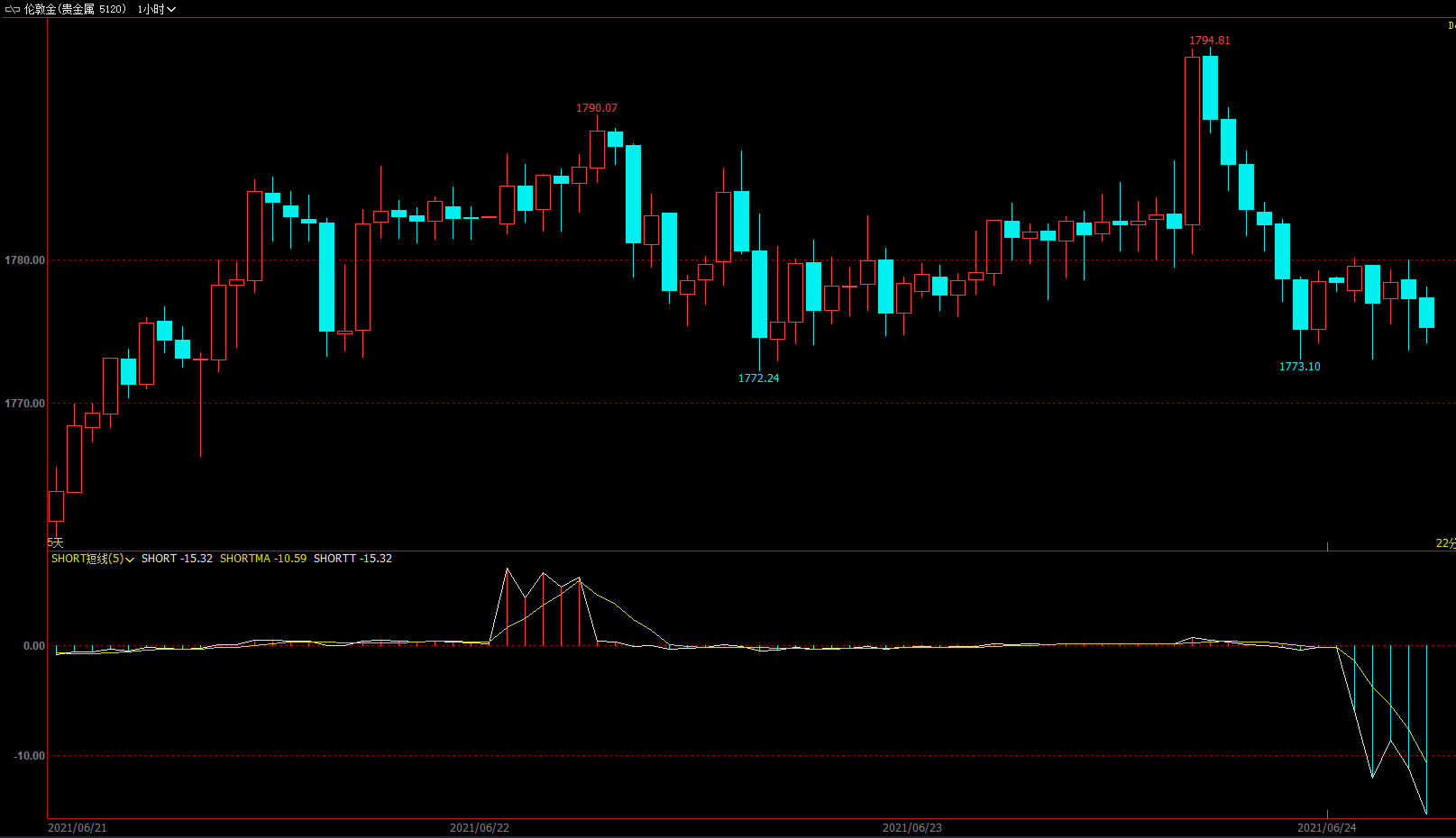Click the 1780.00 price axis label
This screenshot has height=838, width=1456.
point(24,260)
